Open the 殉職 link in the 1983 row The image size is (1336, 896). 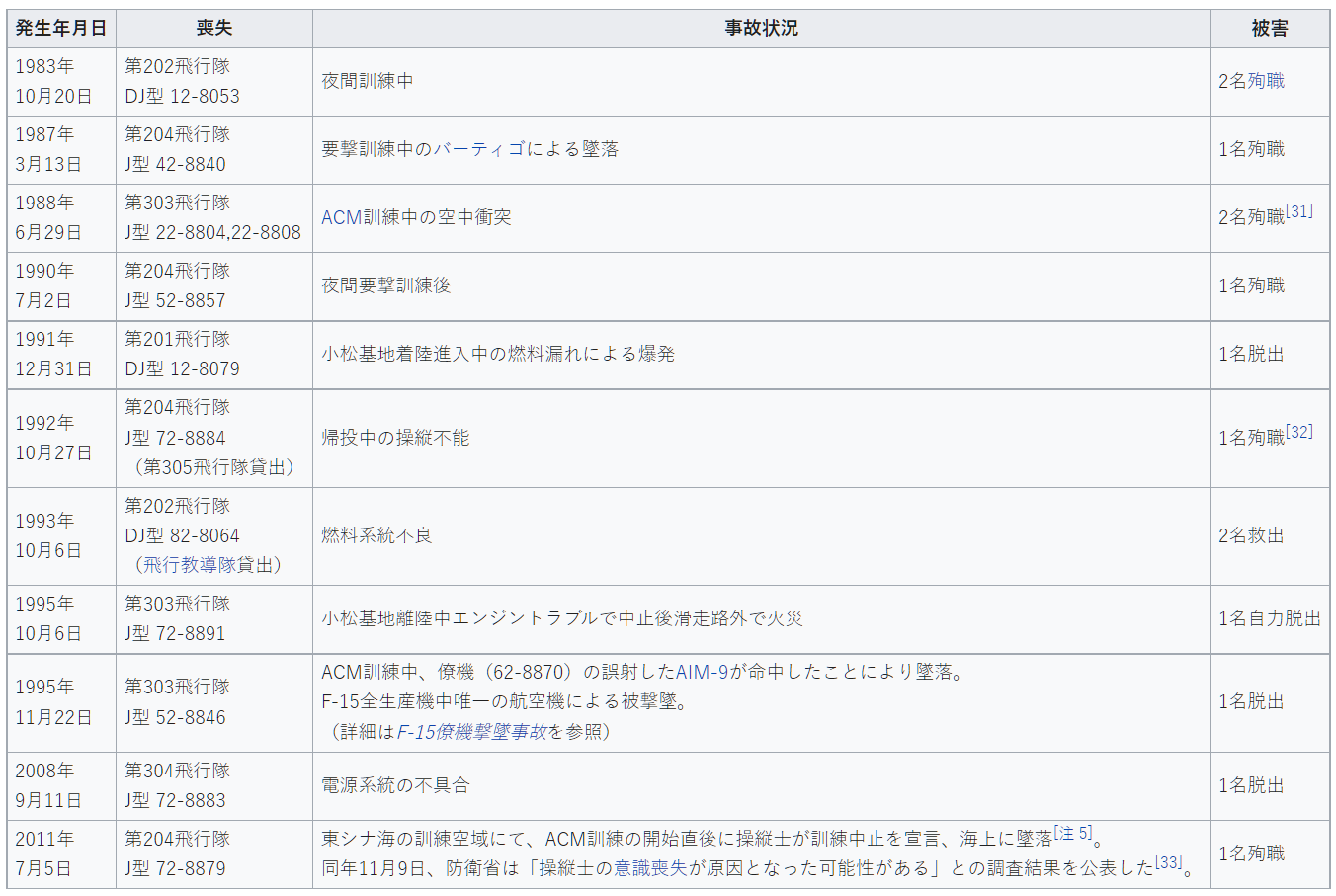point(1266,81)
